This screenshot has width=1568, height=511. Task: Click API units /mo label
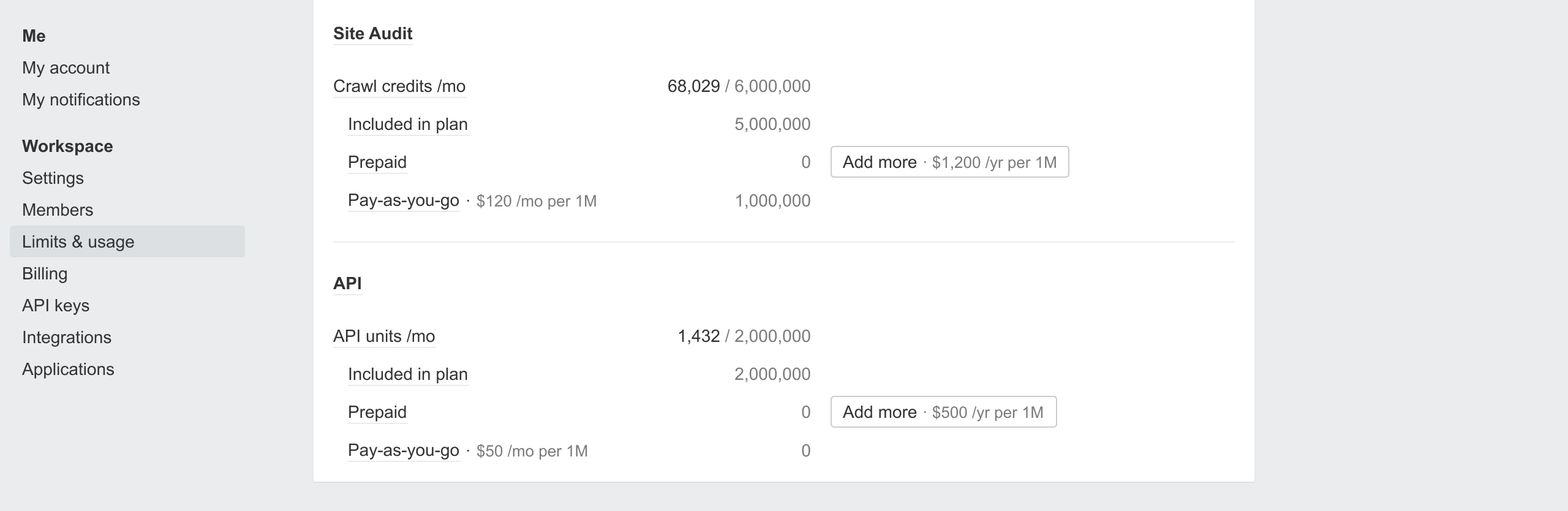[384, 336]
